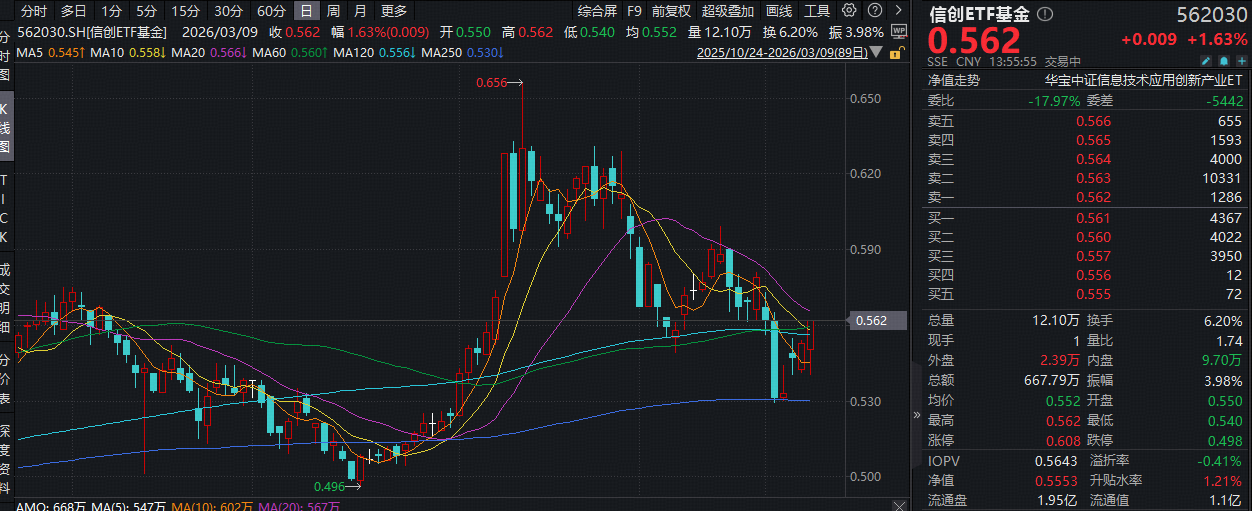Click the F9 button
Viewport: 1252px width, 511px height.
coord(634,11)
